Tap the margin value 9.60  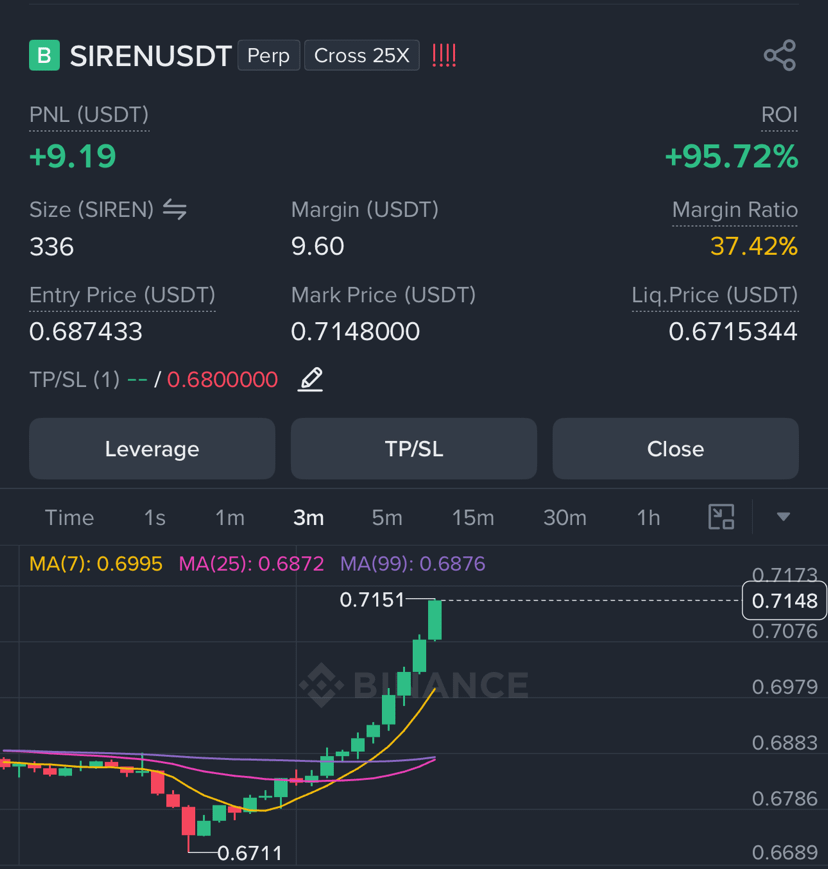pos(318,246)
